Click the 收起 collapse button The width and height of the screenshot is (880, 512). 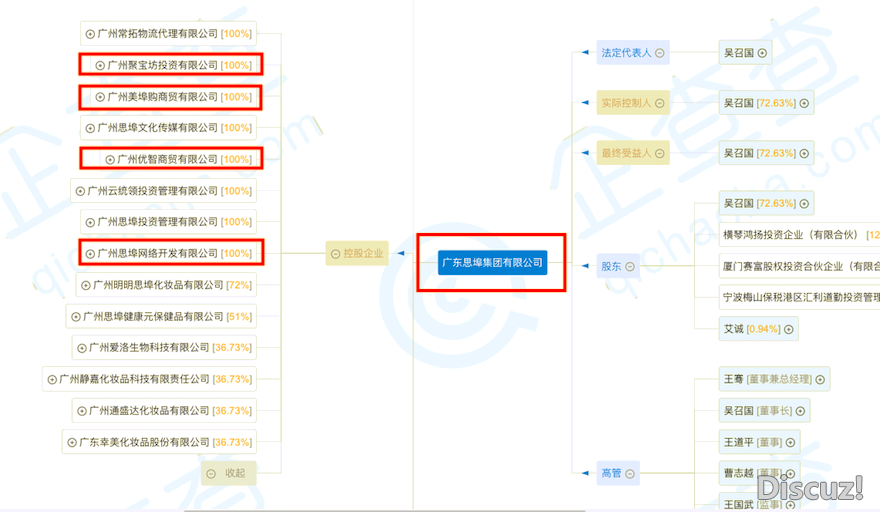point(229,473)
